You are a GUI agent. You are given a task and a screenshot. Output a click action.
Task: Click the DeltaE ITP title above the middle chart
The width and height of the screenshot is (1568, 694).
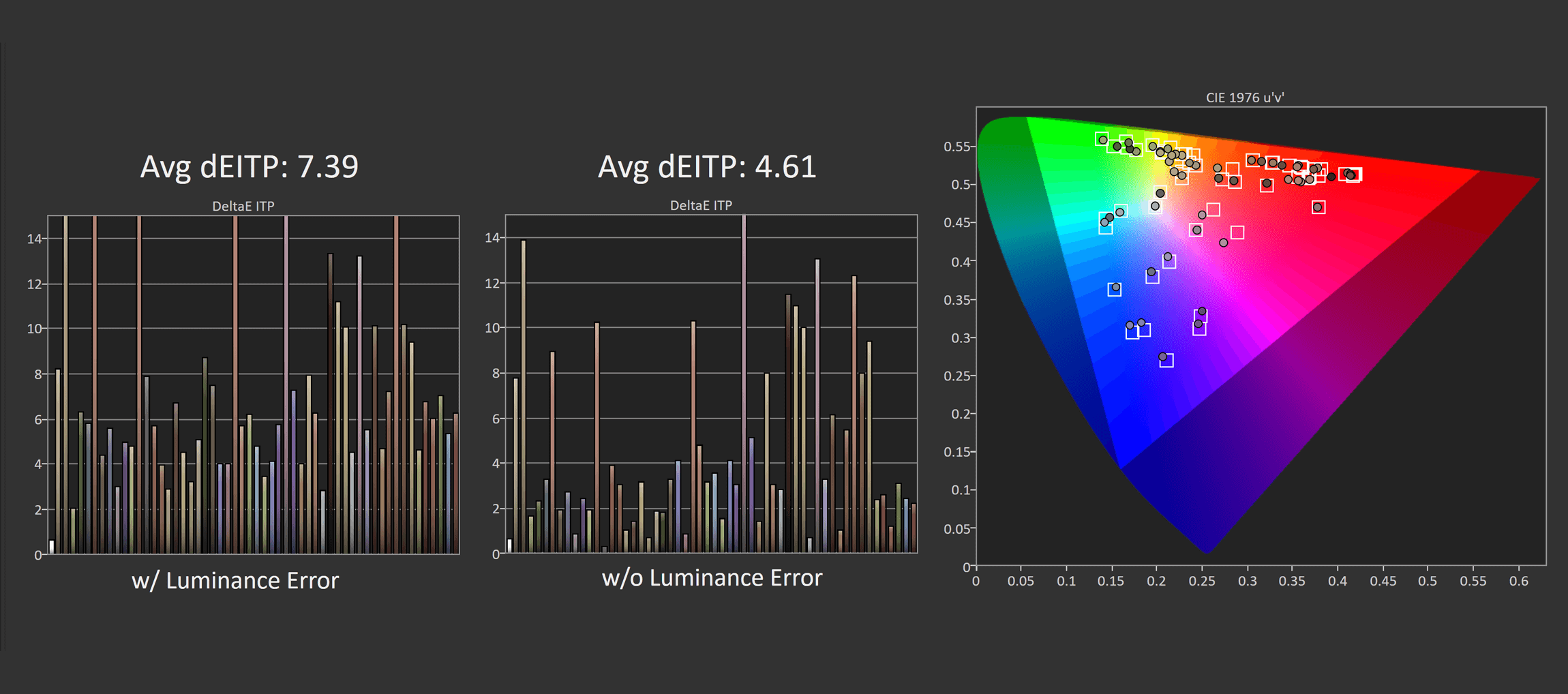point(701,205)
